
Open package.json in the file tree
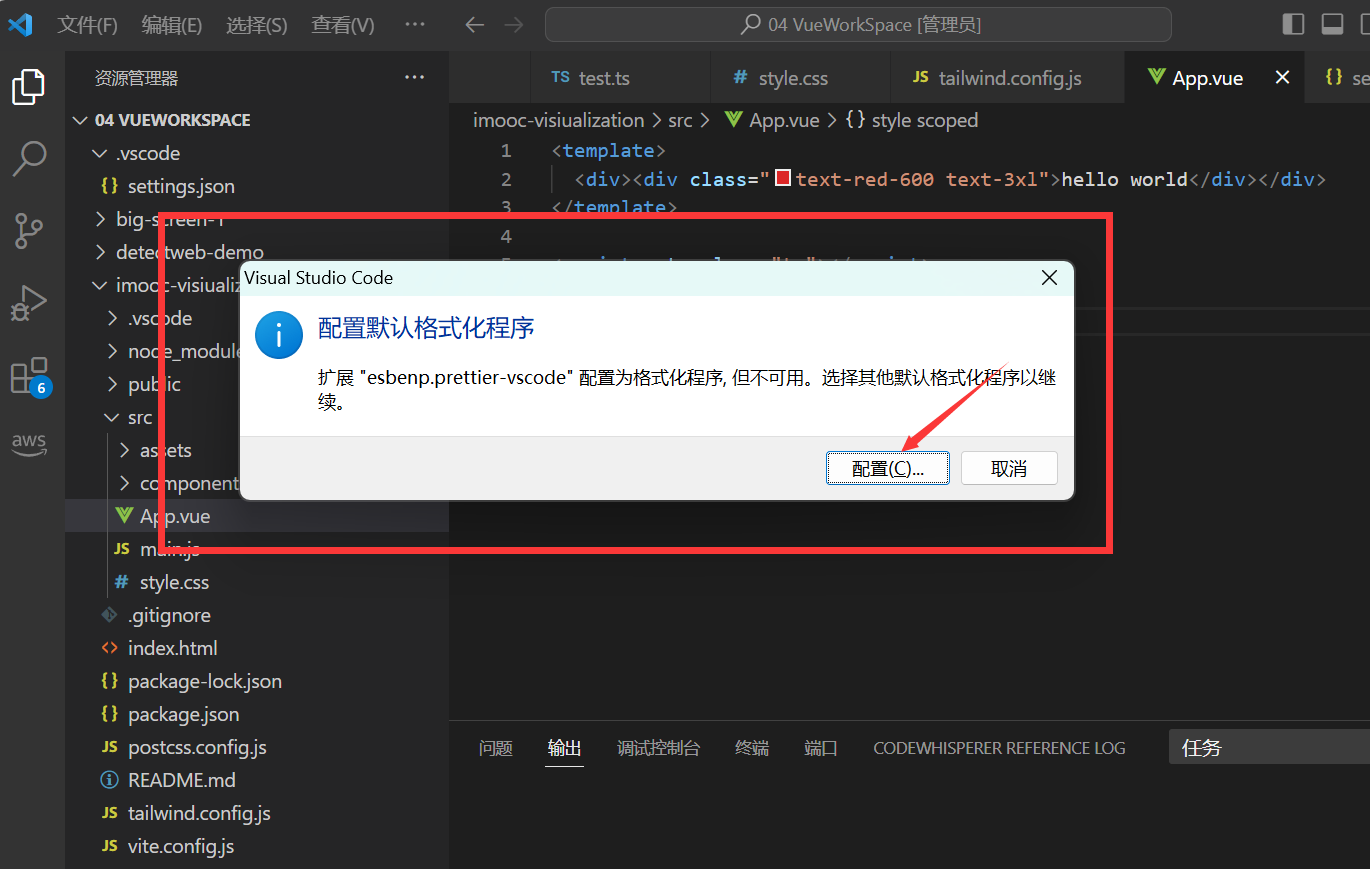click(257, 714)
